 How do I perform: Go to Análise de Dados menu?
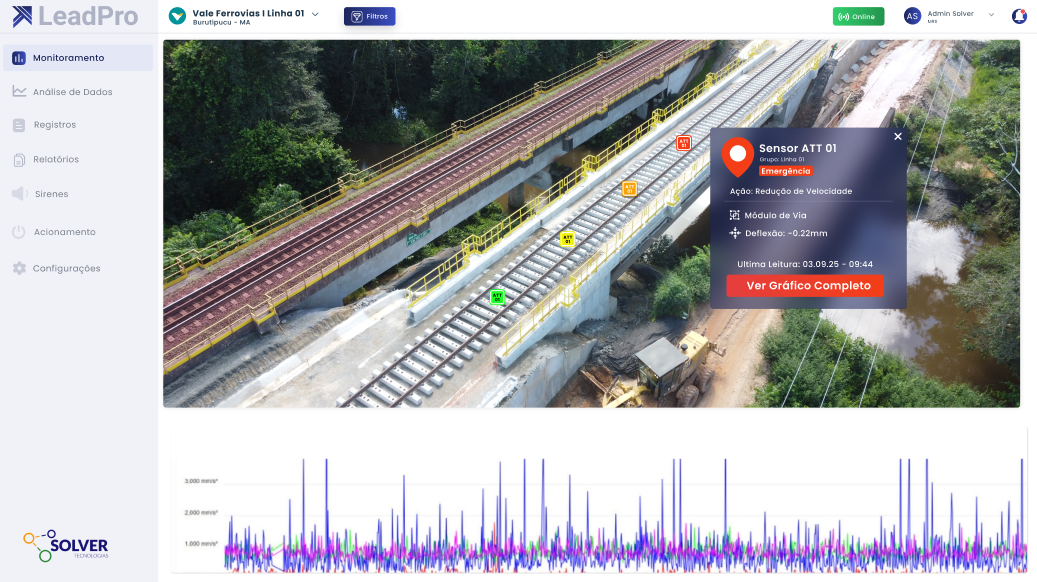(72, 92)
